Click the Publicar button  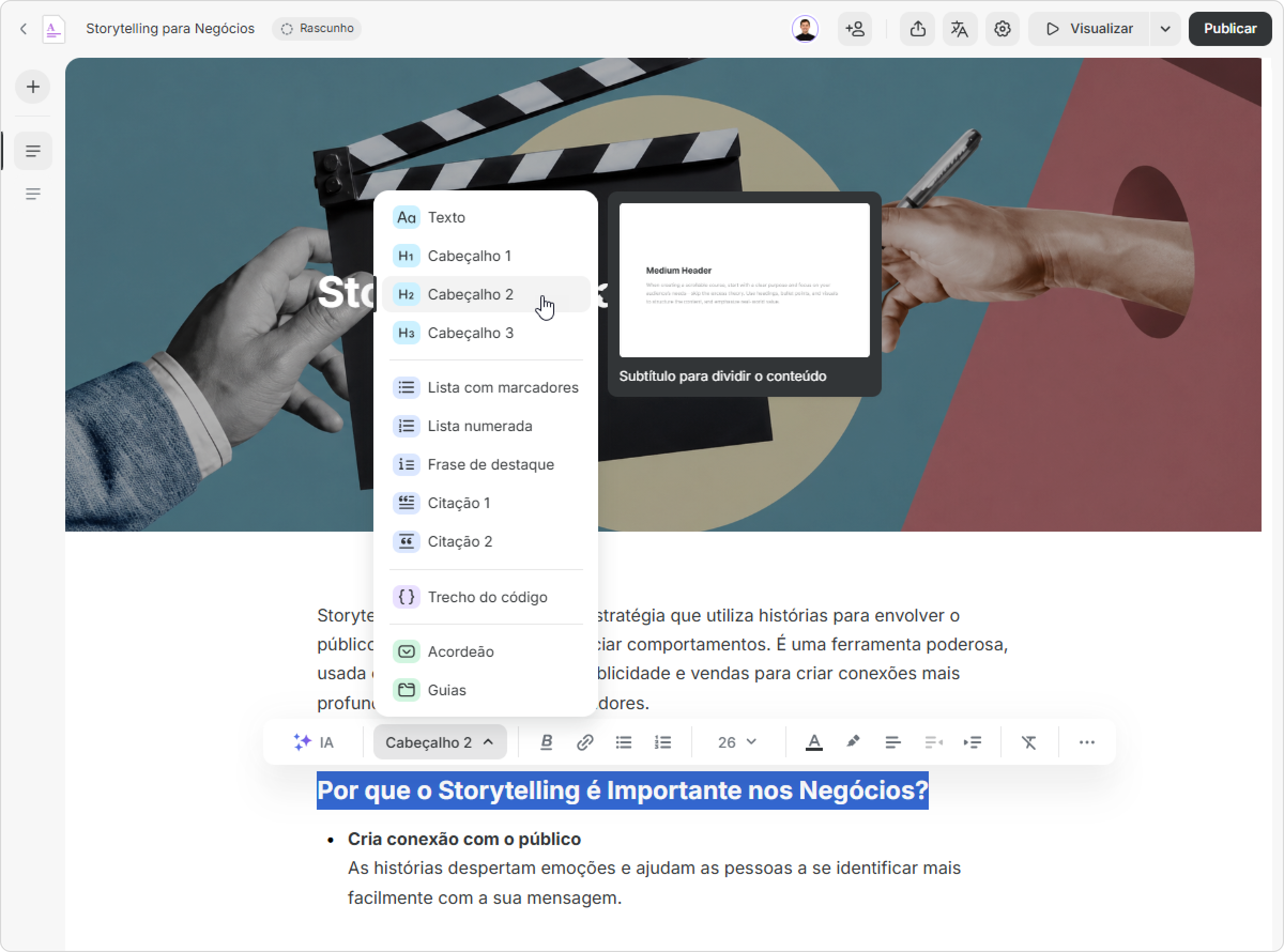[x=1230, y=29]
